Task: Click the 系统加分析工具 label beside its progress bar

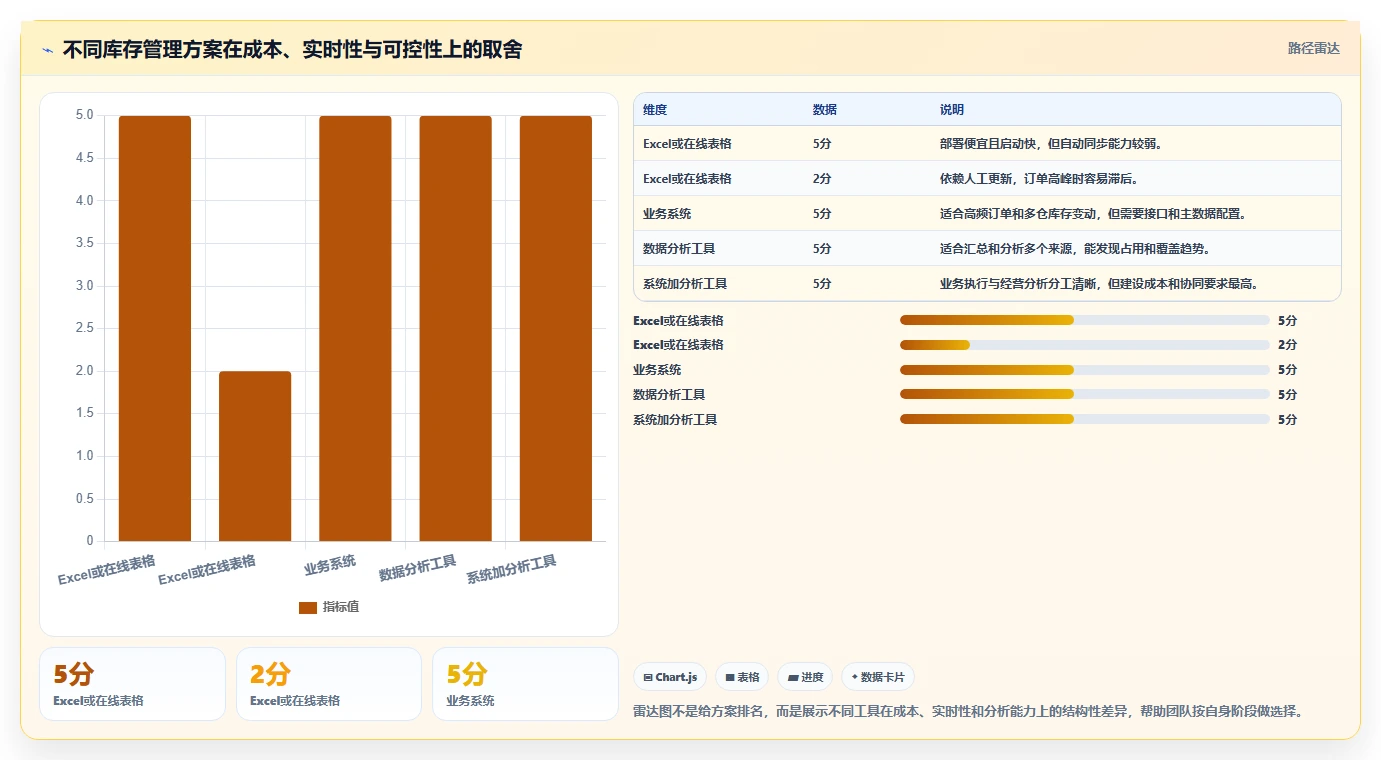Action: tap(675, 420)
